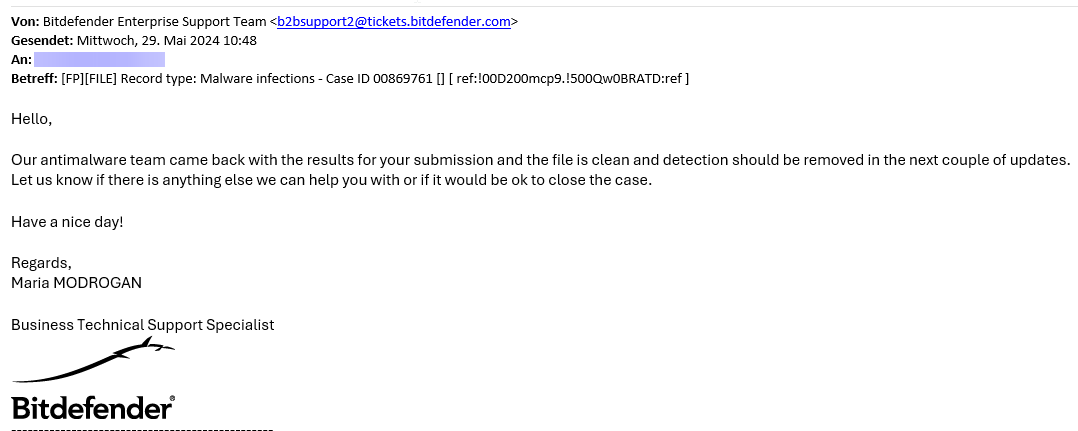The image size is (1078, 431).
Task: Click Case ID 00869761 in the subject
Action: pos(380,78)
